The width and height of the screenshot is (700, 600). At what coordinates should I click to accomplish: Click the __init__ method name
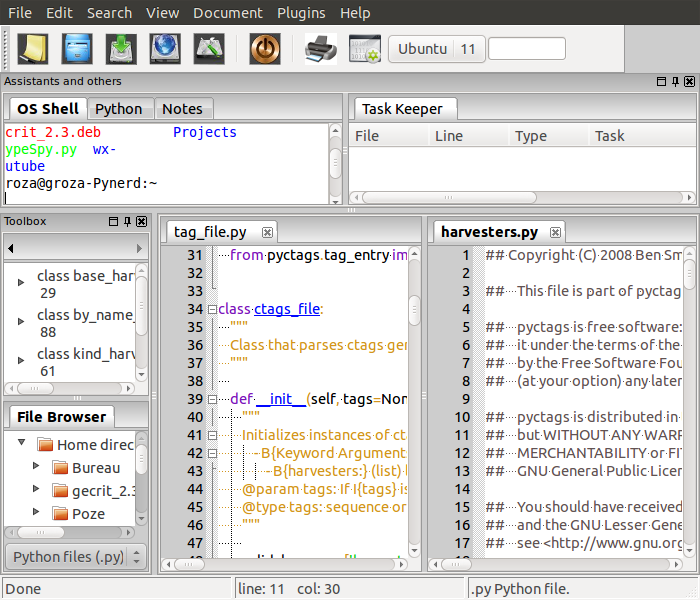coord(281,399)
